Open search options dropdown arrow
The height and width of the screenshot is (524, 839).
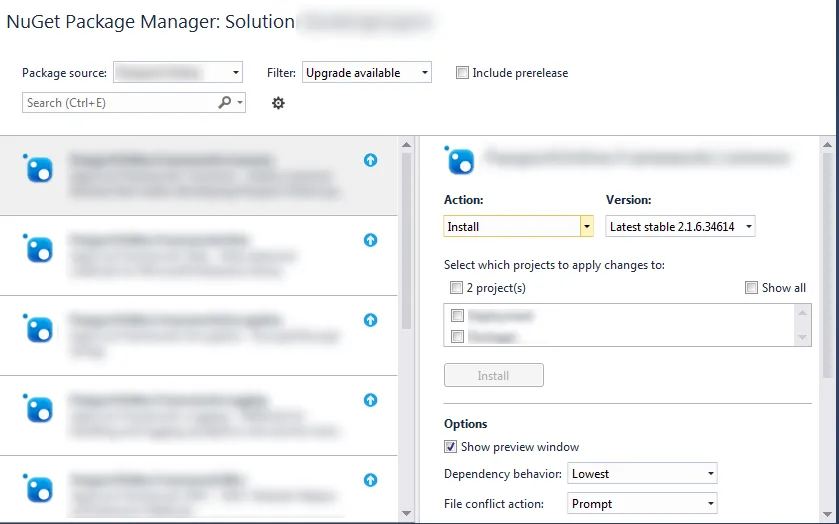coord(240,102)
